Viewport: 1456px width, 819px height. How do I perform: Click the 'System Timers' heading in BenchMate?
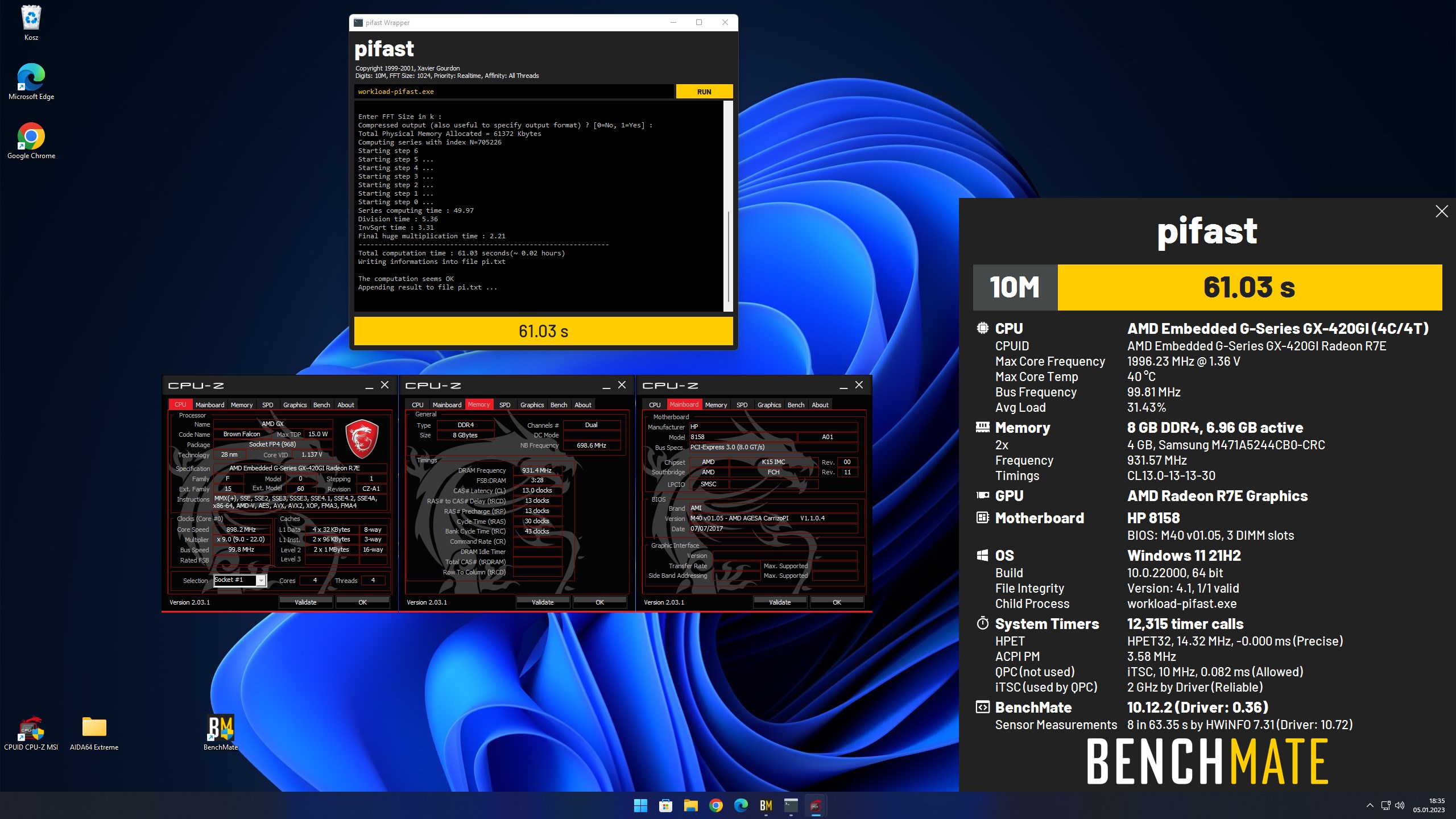[x=1046, y=624]
